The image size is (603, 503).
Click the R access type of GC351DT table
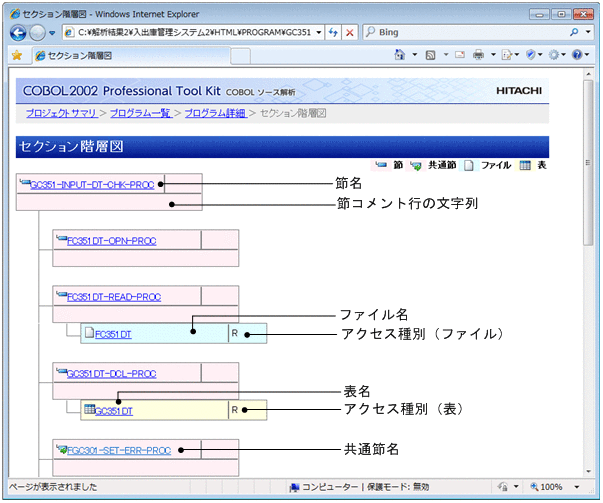[x=235, y=410]
